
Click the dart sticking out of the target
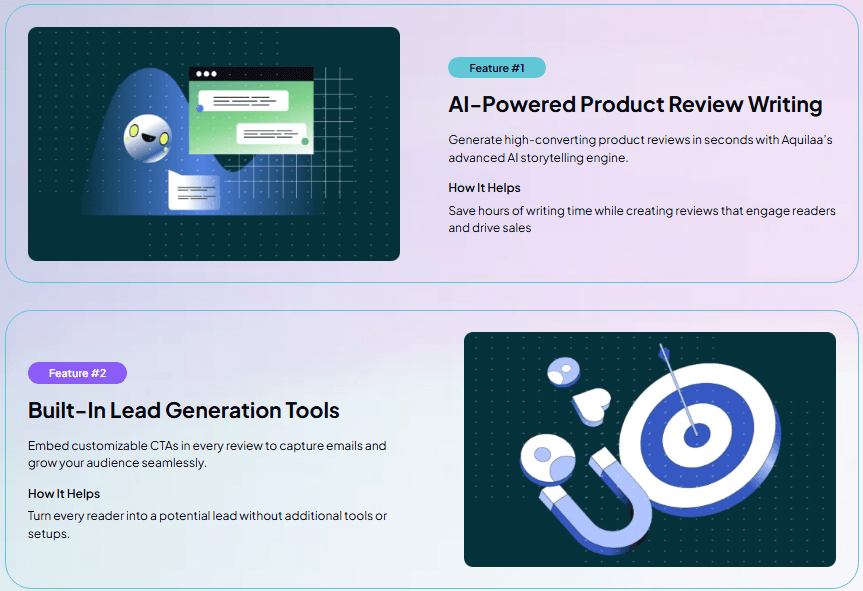click(x=678, y=387)
